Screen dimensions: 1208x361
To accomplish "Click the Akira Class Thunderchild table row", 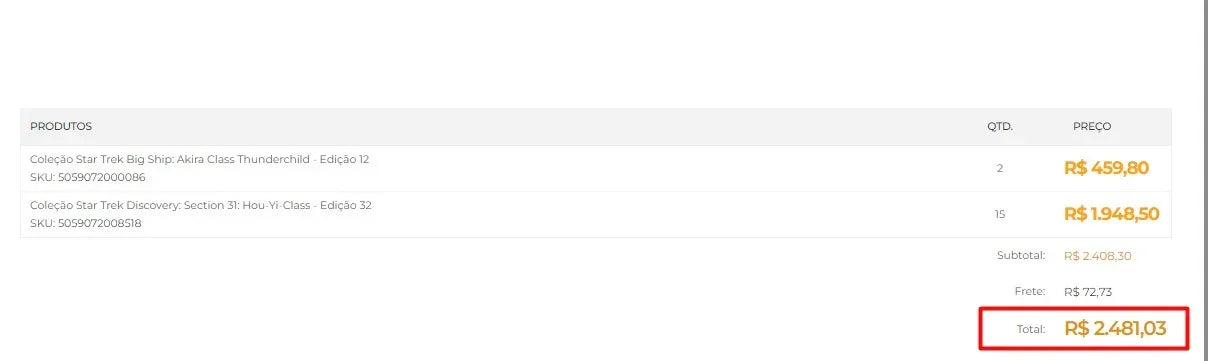I will coord(595,168).
